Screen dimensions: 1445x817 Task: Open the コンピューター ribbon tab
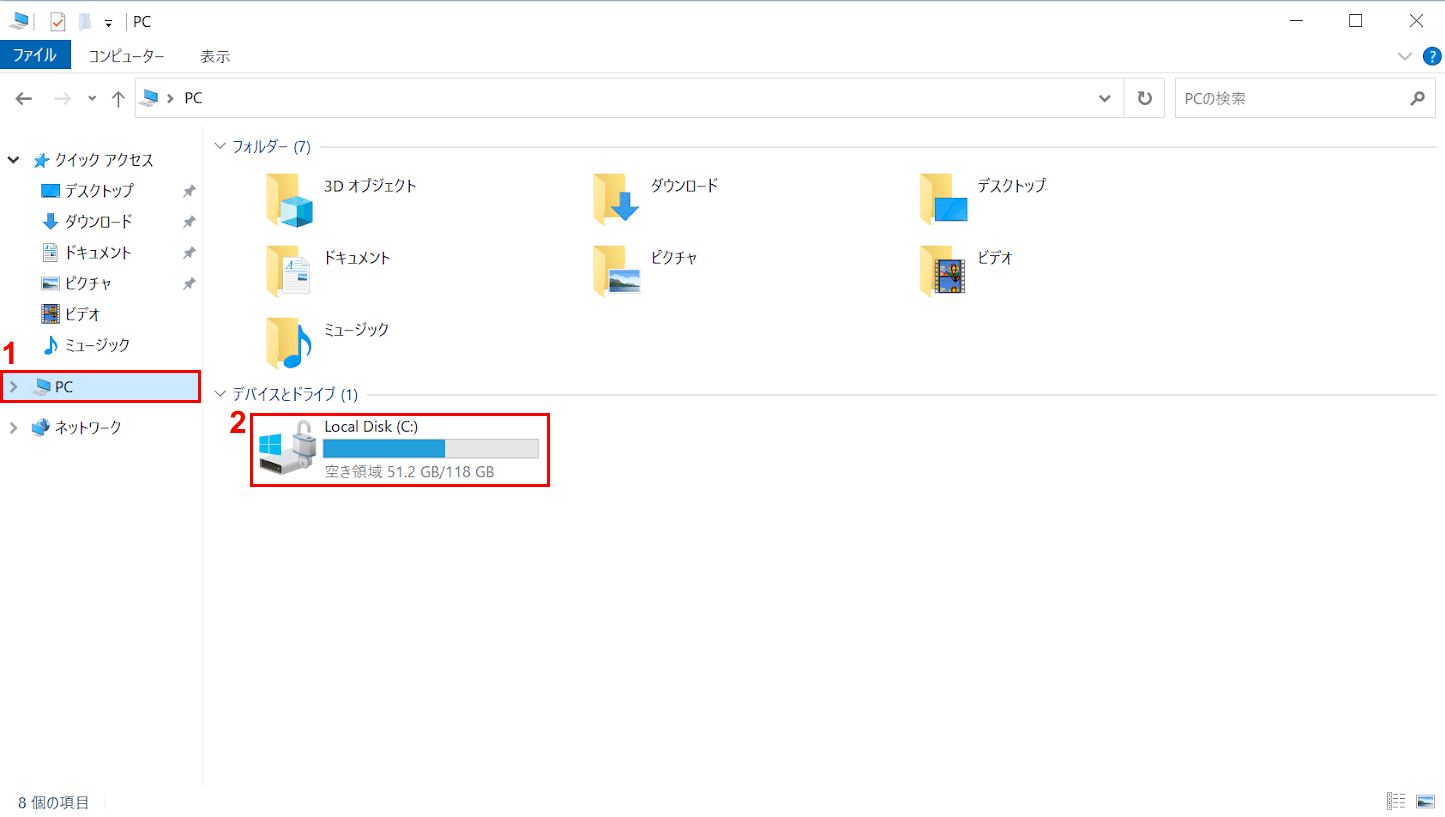pos(126,56)
